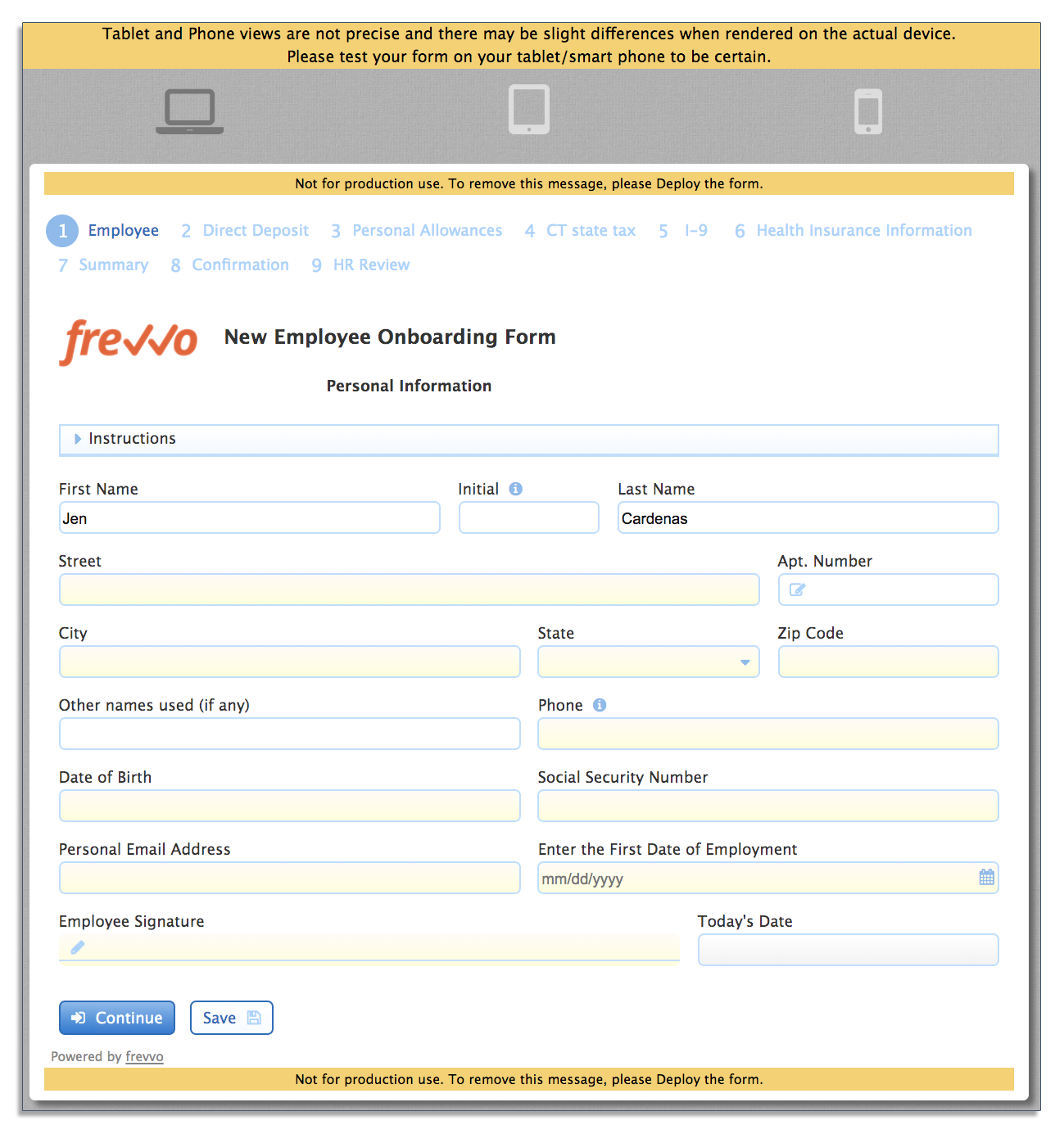Click the 'New Employee Onboarding Form' heading
This screenshot has width=1064, height=1134.
point(390,337)
